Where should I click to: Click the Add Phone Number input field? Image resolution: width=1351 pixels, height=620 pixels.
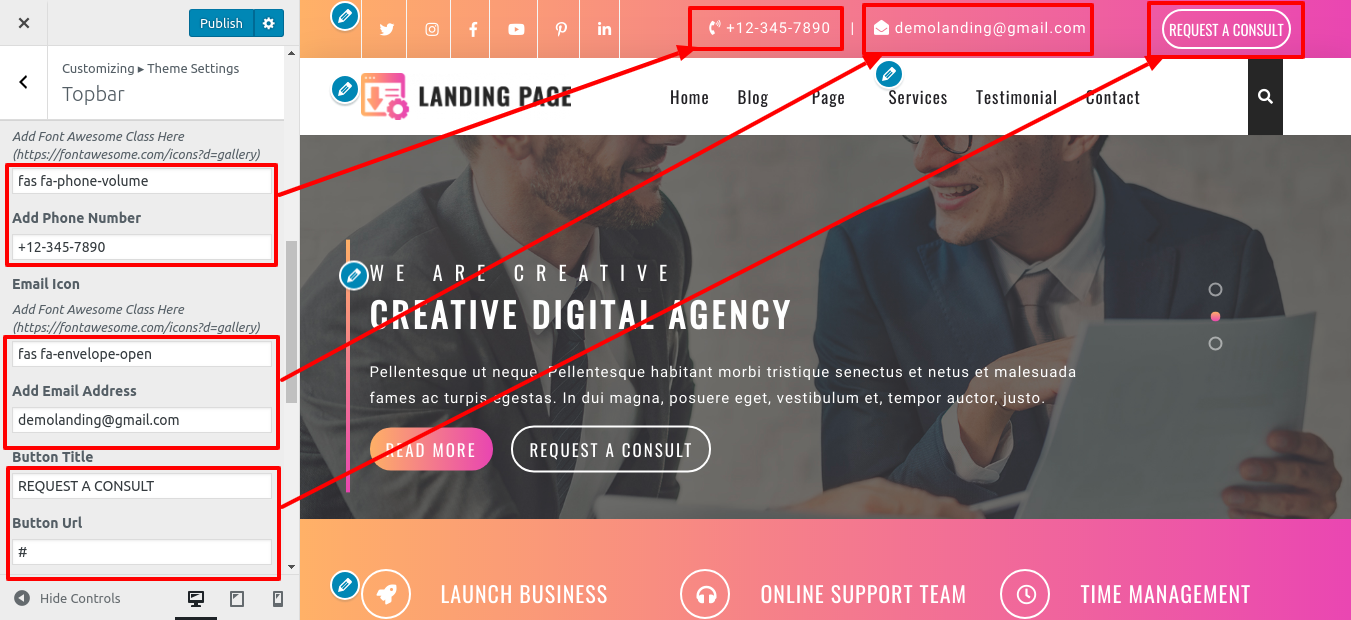(x=142, y=247)
